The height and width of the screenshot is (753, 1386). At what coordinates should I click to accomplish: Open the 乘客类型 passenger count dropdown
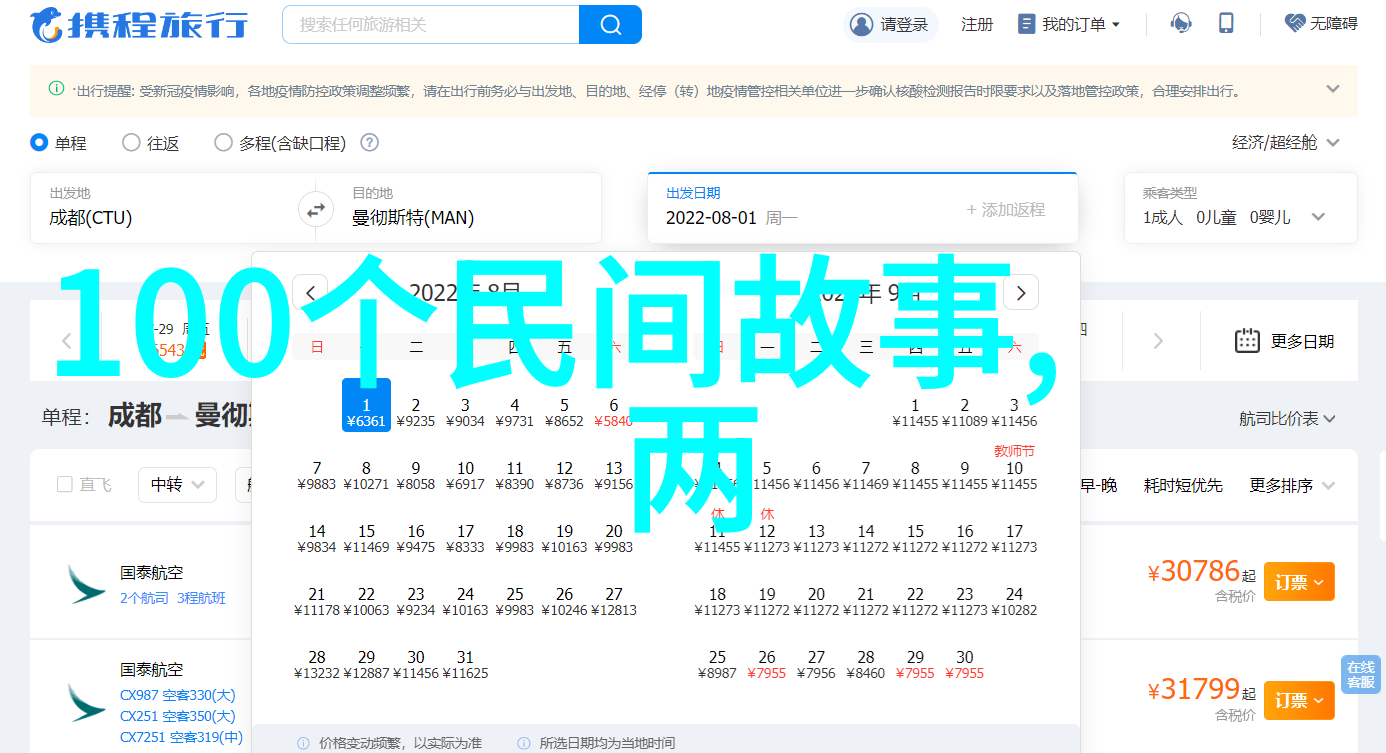(x=1241, y=208)
